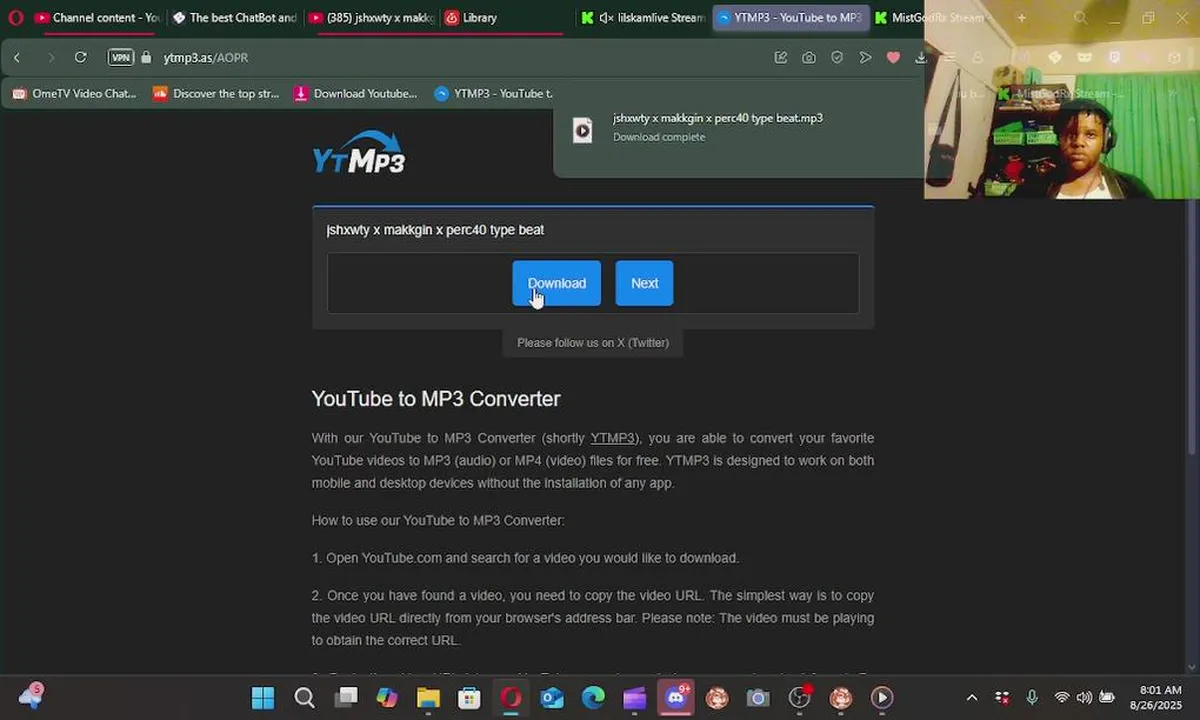Image resolution: width=1200 pixels, height=720 pixels.
Task: Open the browser downloads arrow icon
Action: coord(921,58)
